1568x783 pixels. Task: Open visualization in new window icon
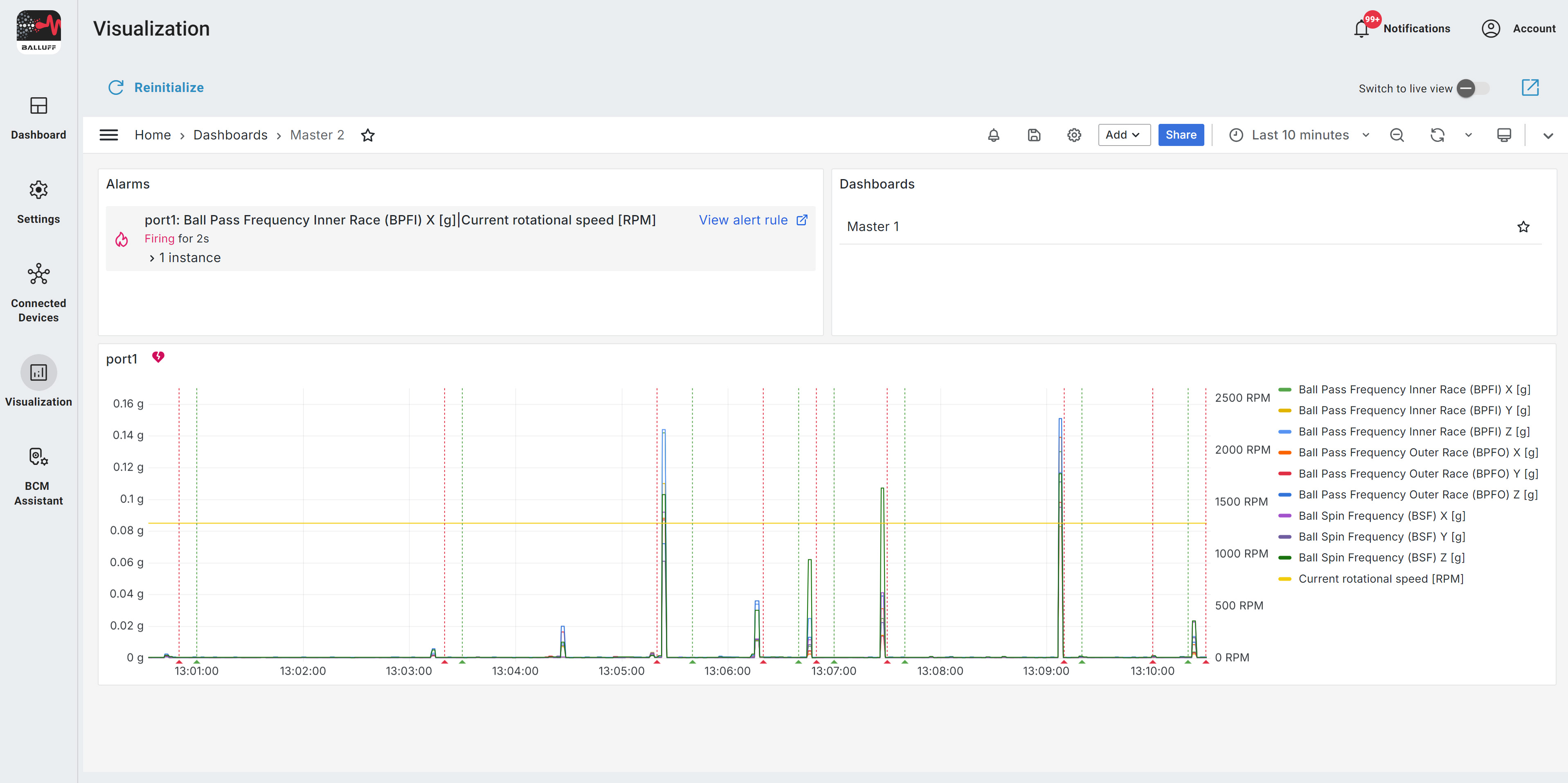click(x=1530, y=87)
